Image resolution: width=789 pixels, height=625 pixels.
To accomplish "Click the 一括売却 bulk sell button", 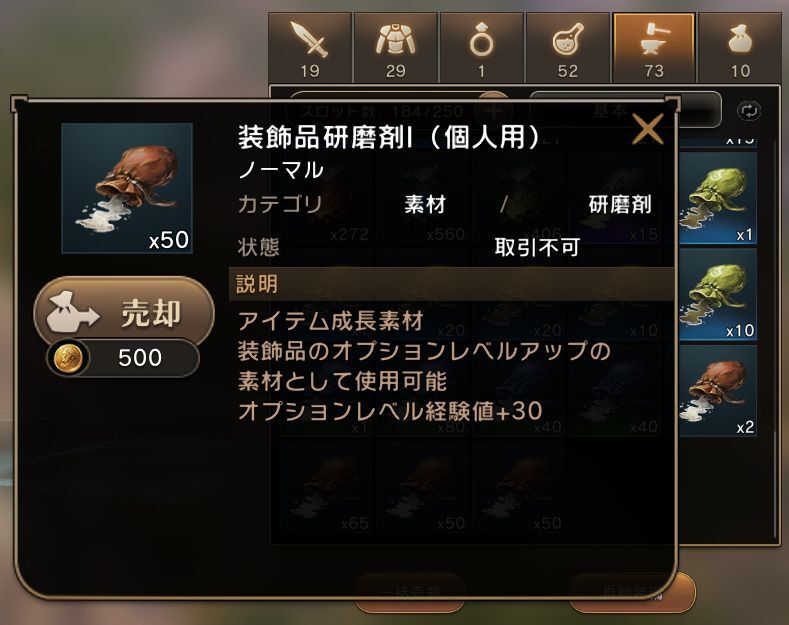I will (x=410, y=592).
